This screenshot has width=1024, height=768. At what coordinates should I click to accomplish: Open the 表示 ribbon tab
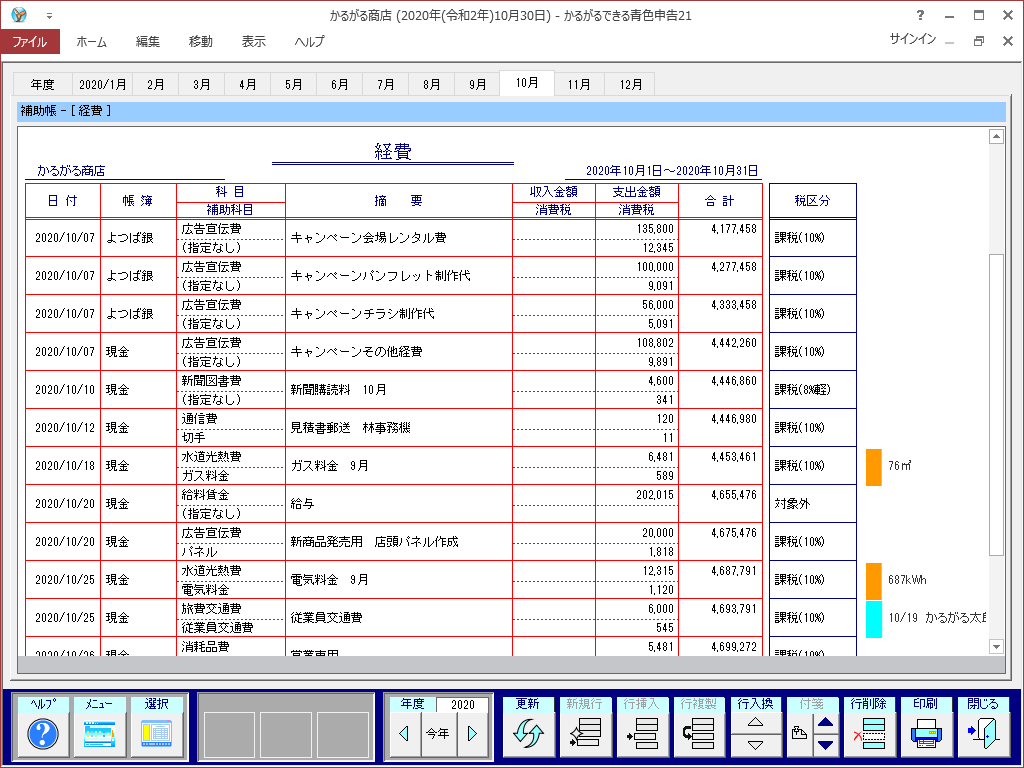click(253, 41)
